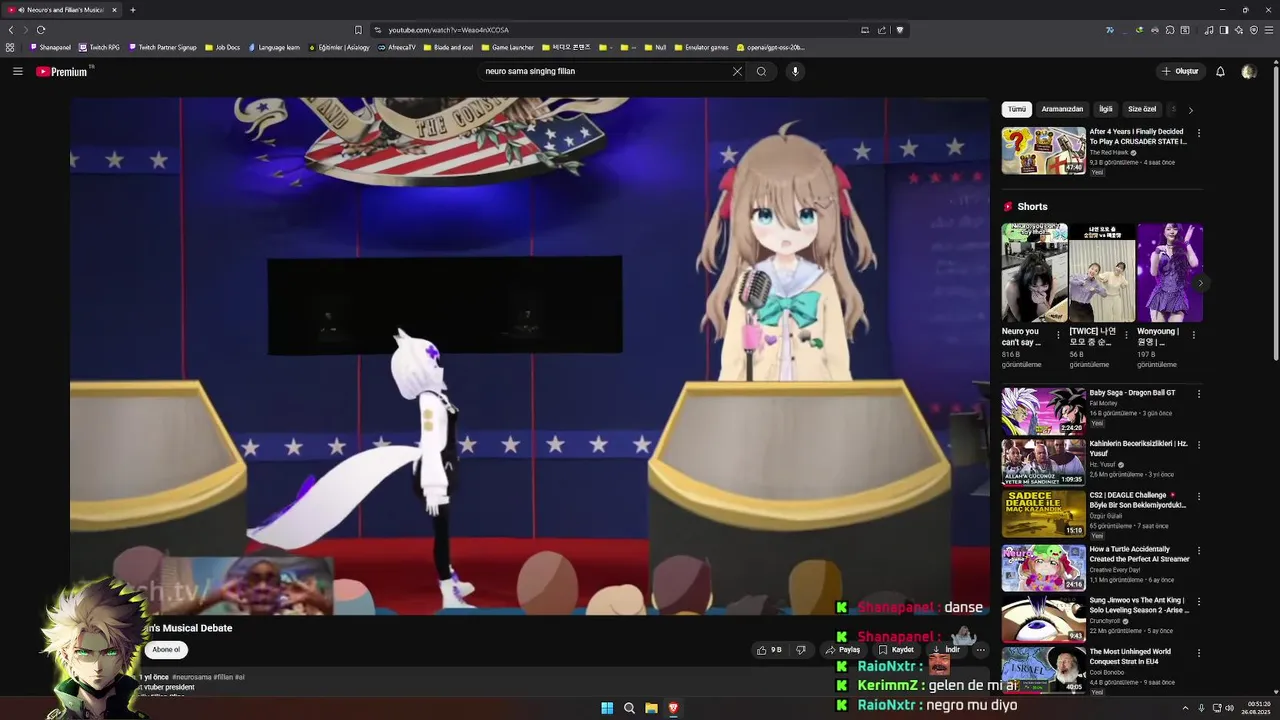Open options for the Baby Saga video
1280x720 pixels.
(x=1199, y=394)
